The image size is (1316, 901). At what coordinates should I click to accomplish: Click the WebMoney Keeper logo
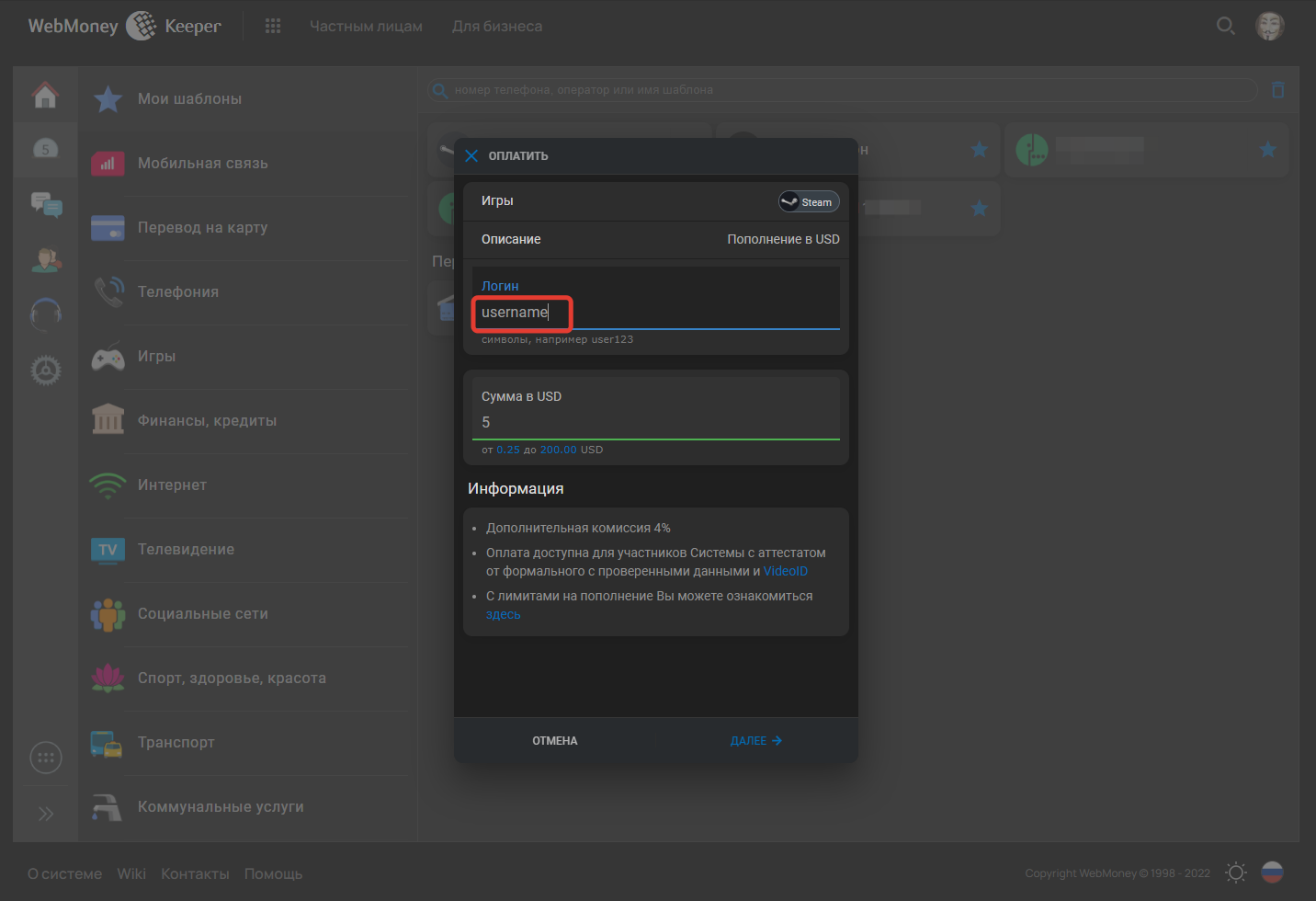click(124, 26)
